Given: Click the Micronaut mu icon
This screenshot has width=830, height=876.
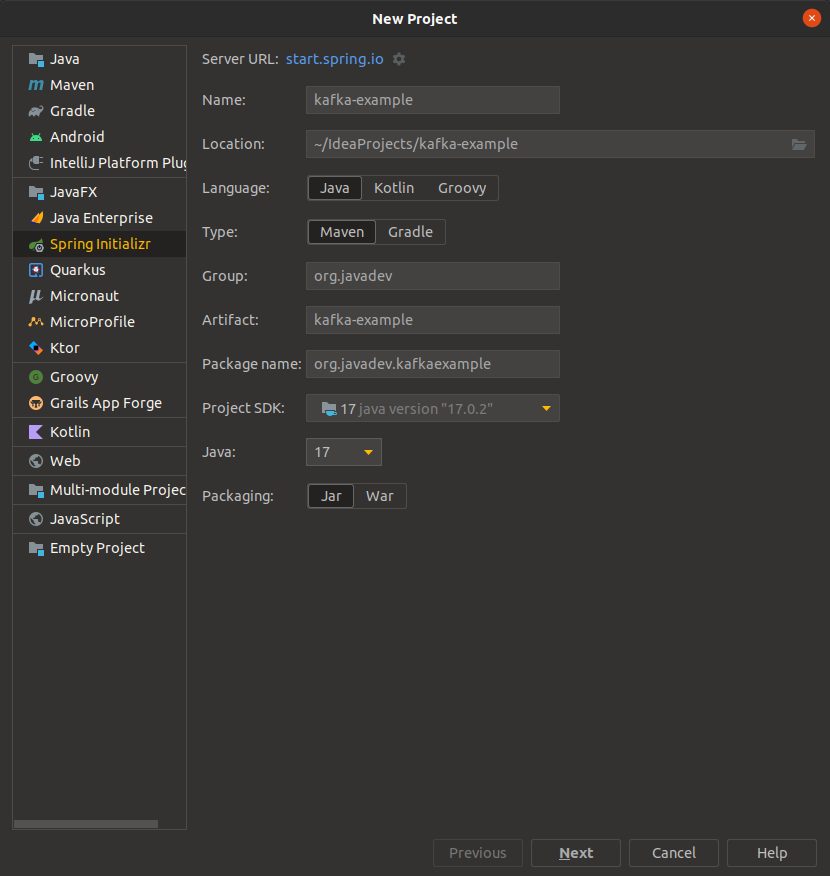Looking at the screenshot, I should tap(36, 296).
